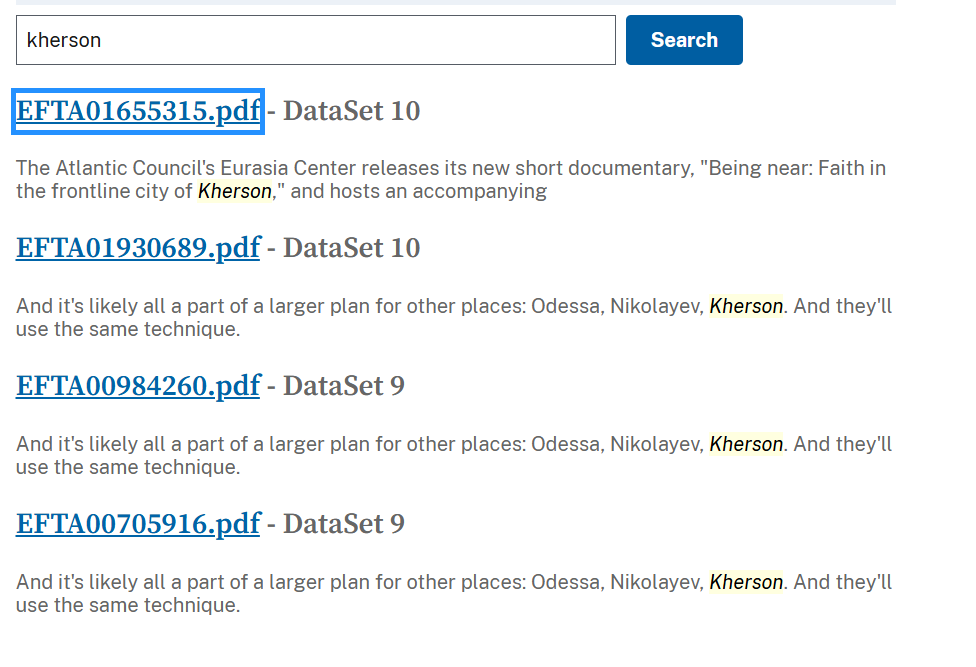The height and width of the screenshot is (667, 976).
Task: Click "and hosts an accompanying" snippet text
Action: [x=418, y=191]
